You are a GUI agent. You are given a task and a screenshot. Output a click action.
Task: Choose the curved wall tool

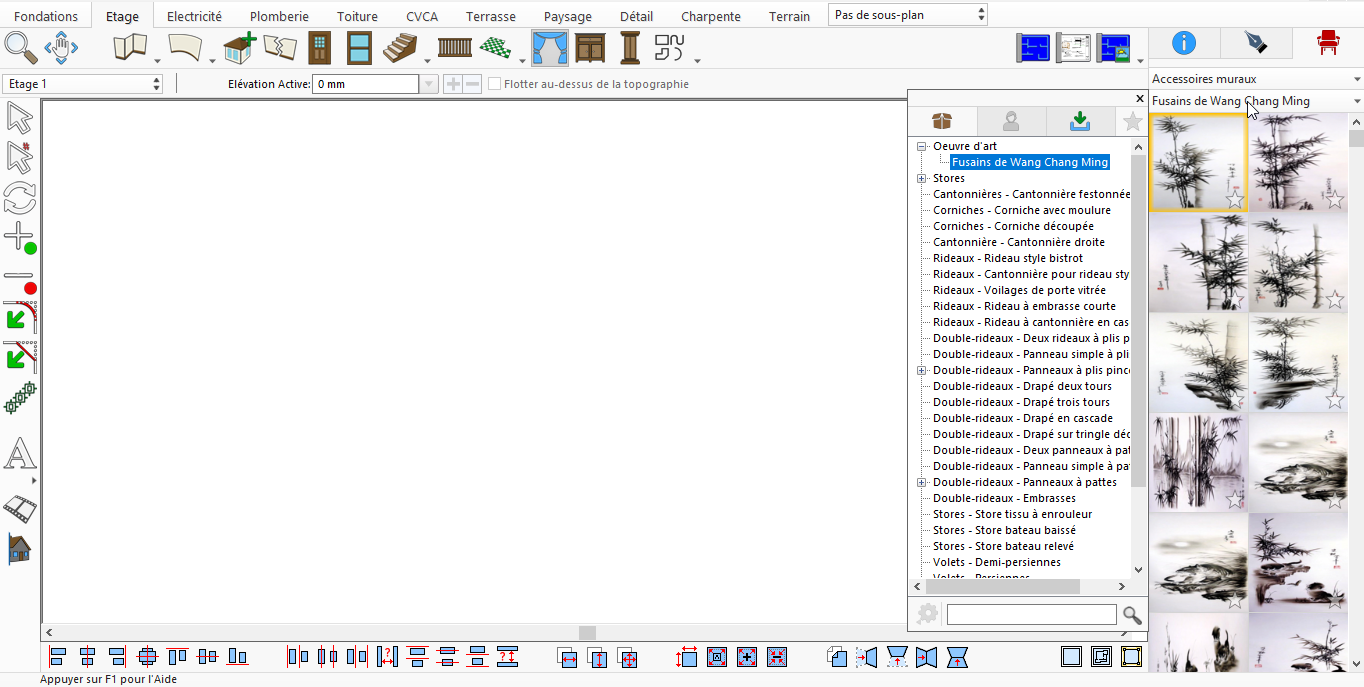click(185, 47)
